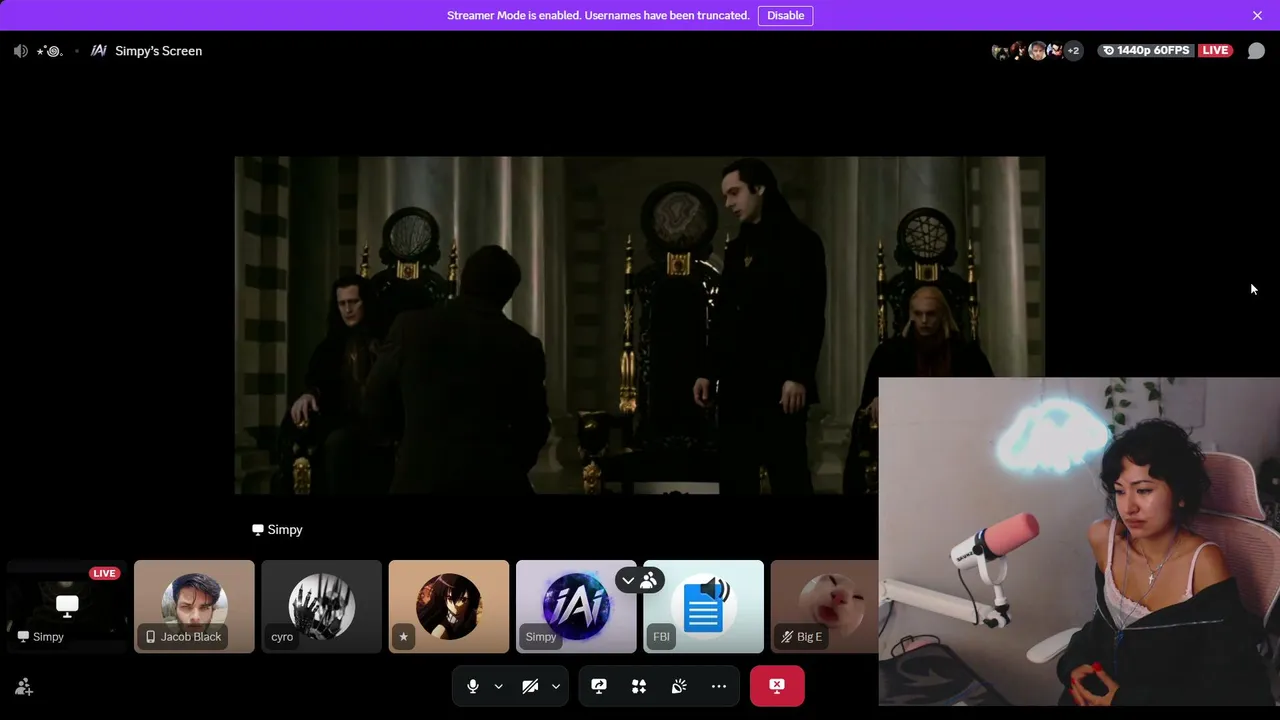This screenshot has width=1280, height=720.
Task: Select Simpy's LIVE screen-share tile
Action: 67,606
